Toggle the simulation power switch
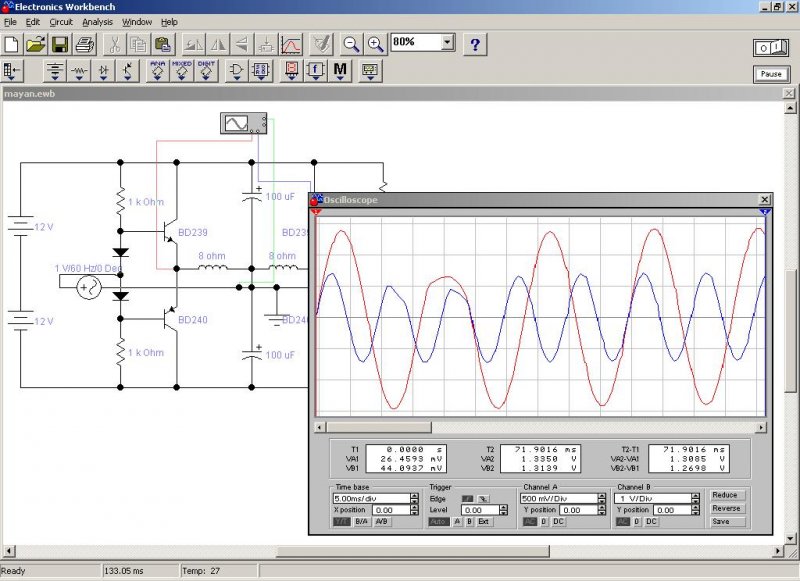The image size is (800, 581). click(770, 47)
